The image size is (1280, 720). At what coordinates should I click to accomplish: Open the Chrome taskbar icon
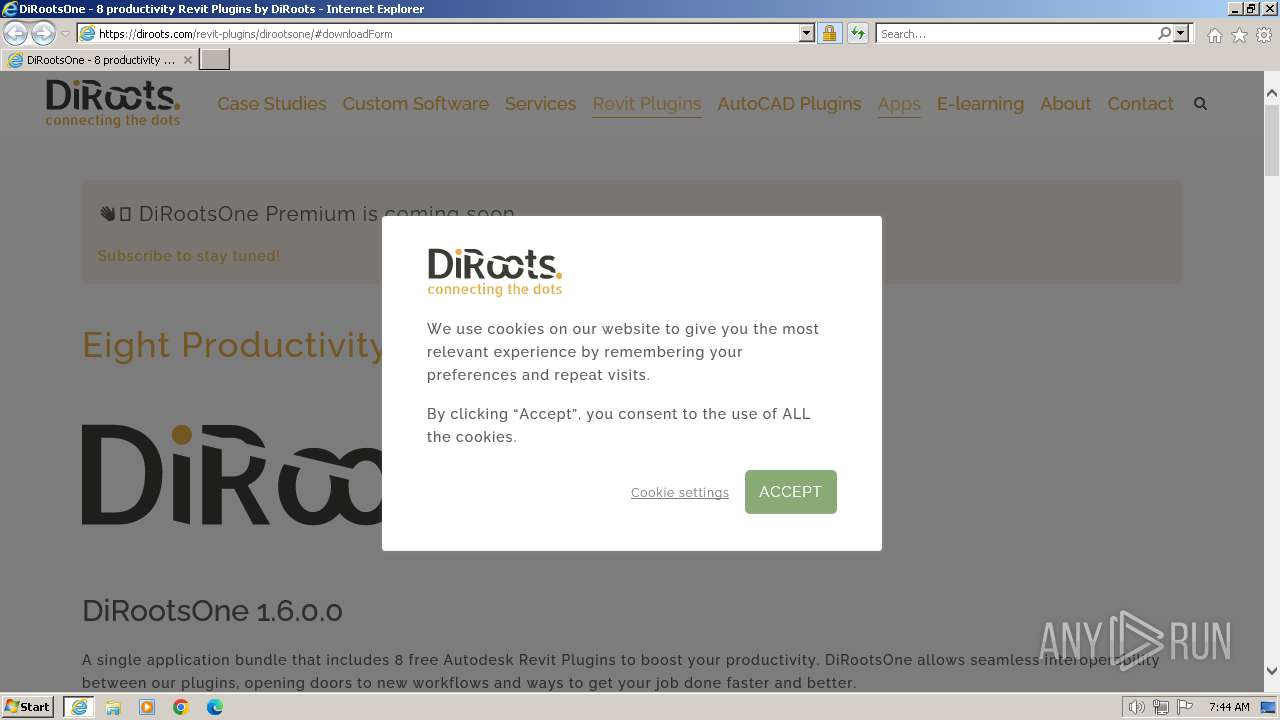tap(181, 707)
